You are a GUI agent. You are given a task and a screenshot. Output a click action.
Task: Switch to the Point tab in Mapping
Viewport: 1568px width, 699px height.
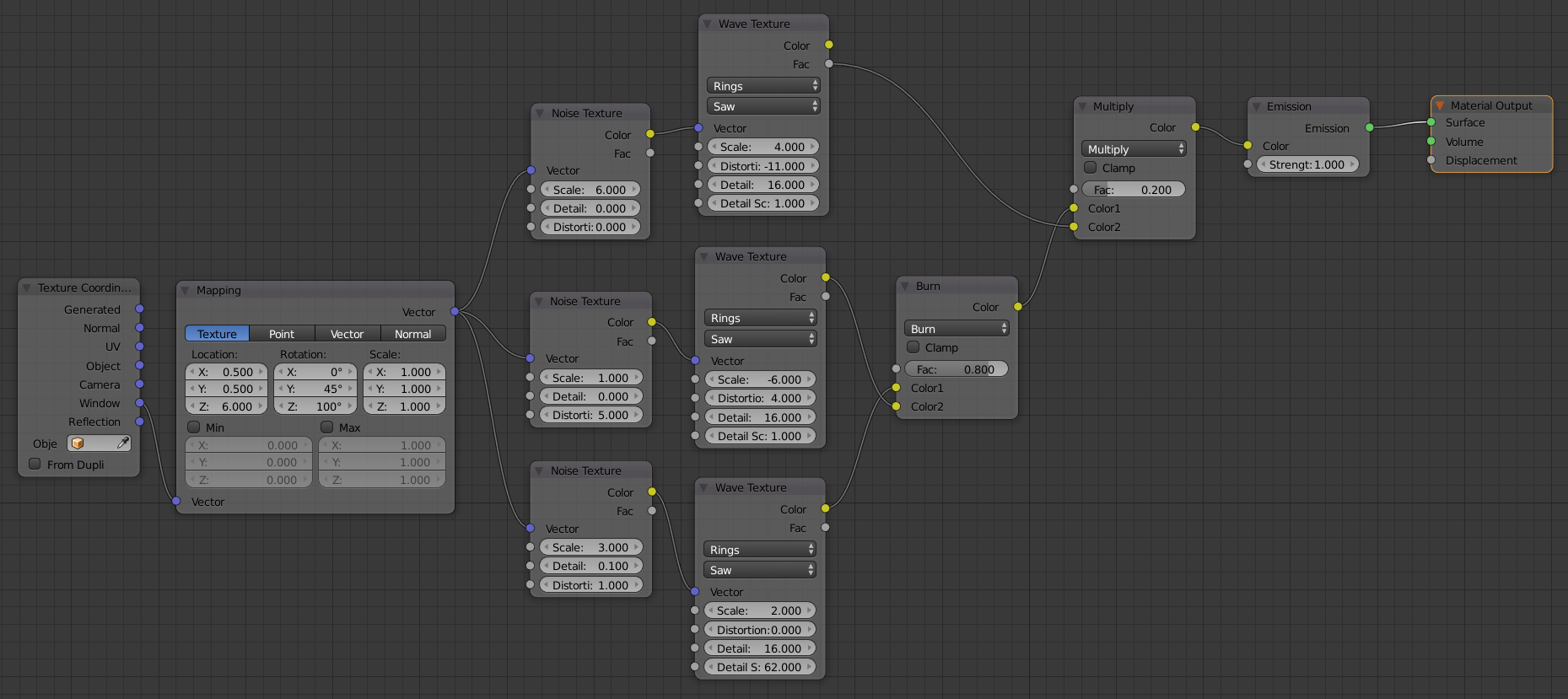coord(282,334)
